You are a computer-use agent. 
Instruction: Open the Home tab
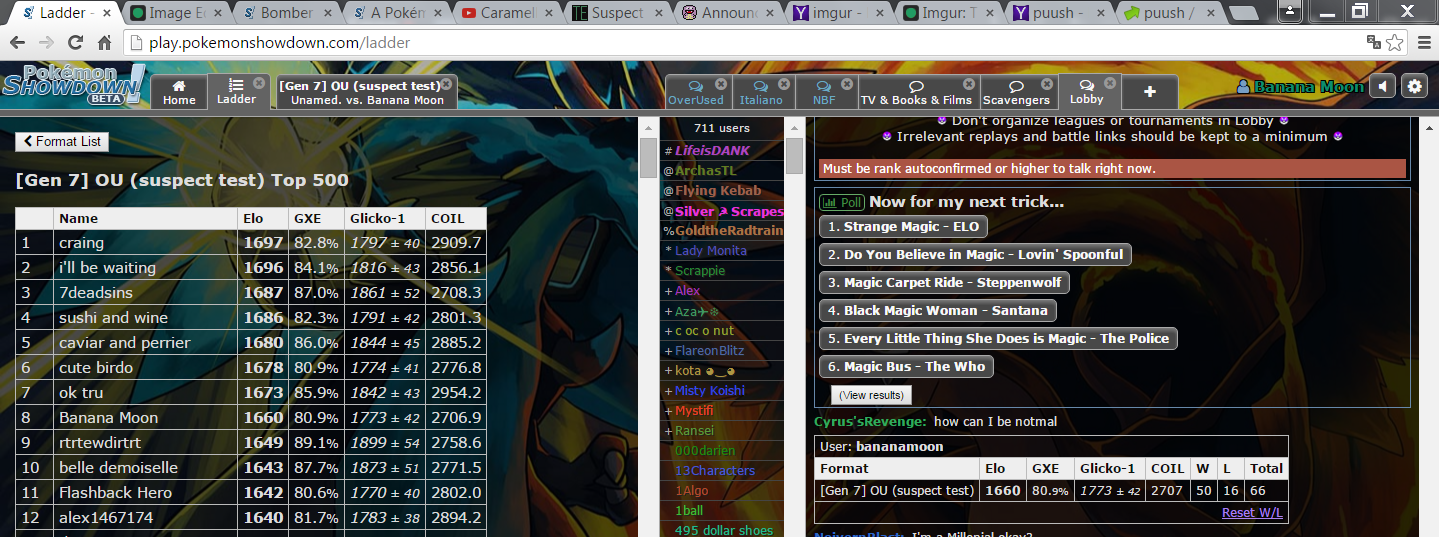[x=179, y=91]
